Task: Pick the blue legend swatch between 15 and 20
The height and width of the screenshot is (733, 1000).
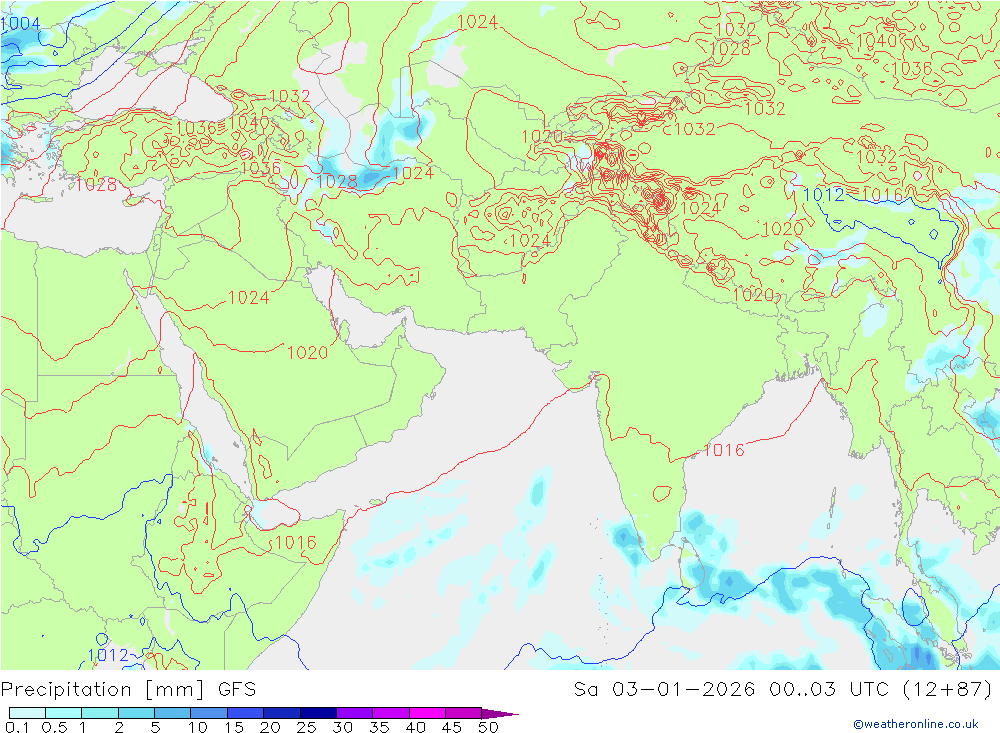Action: pos(246,713)
